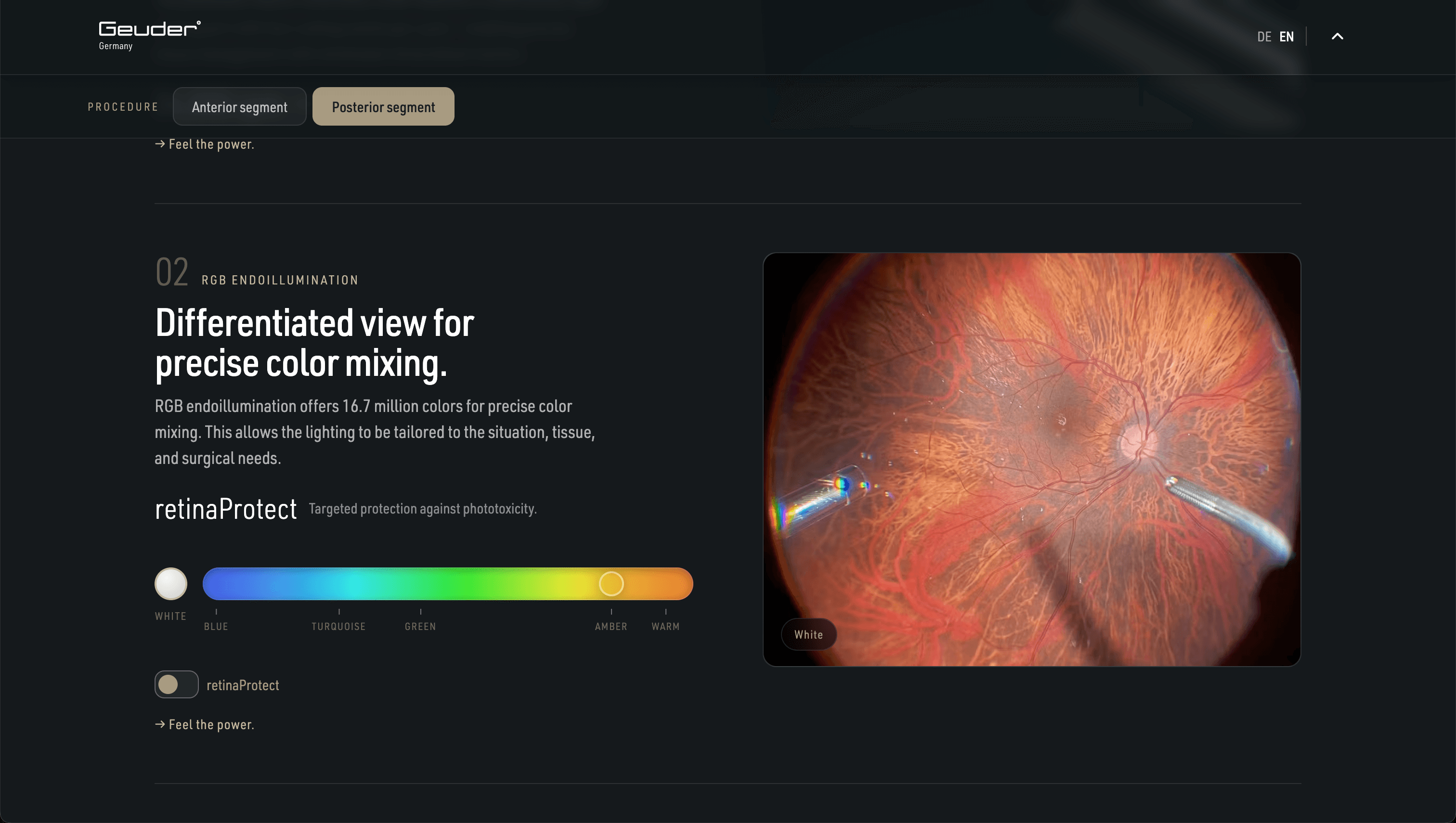Select the EN language option
This screenshot has width=1456, height=823.
(1287, 37)
